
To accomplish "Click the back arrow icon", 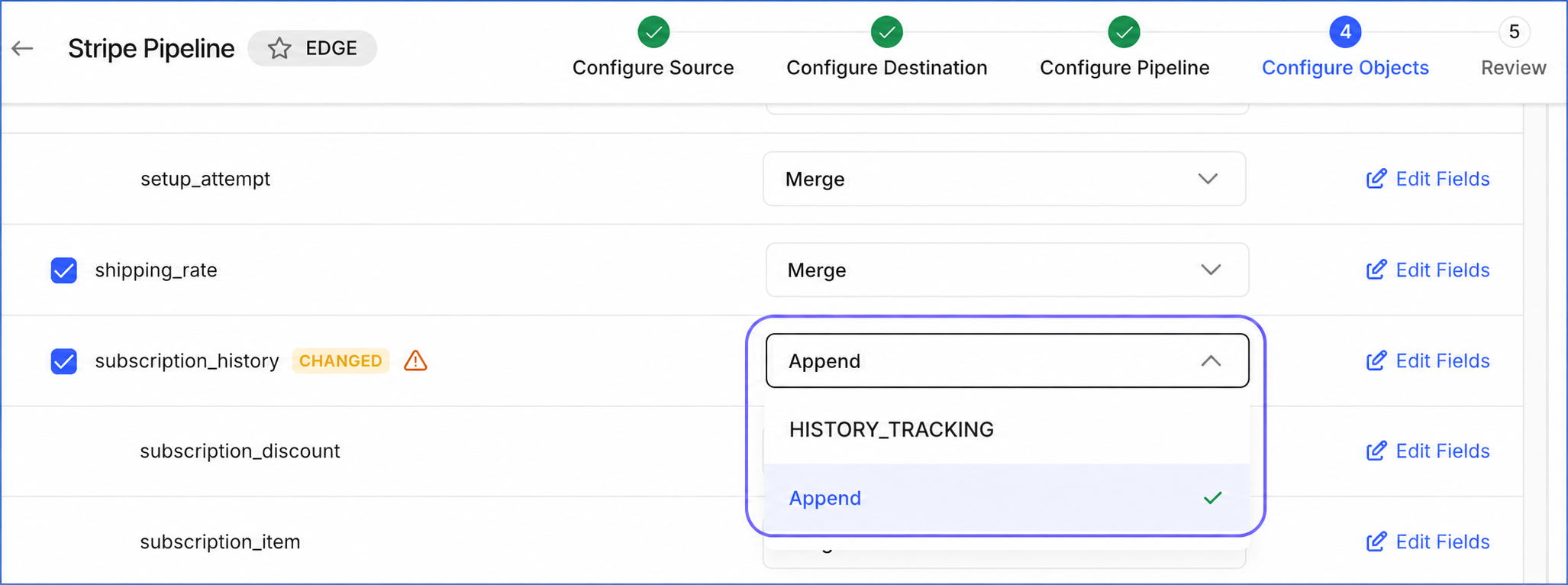I will (x=22, y=49).
